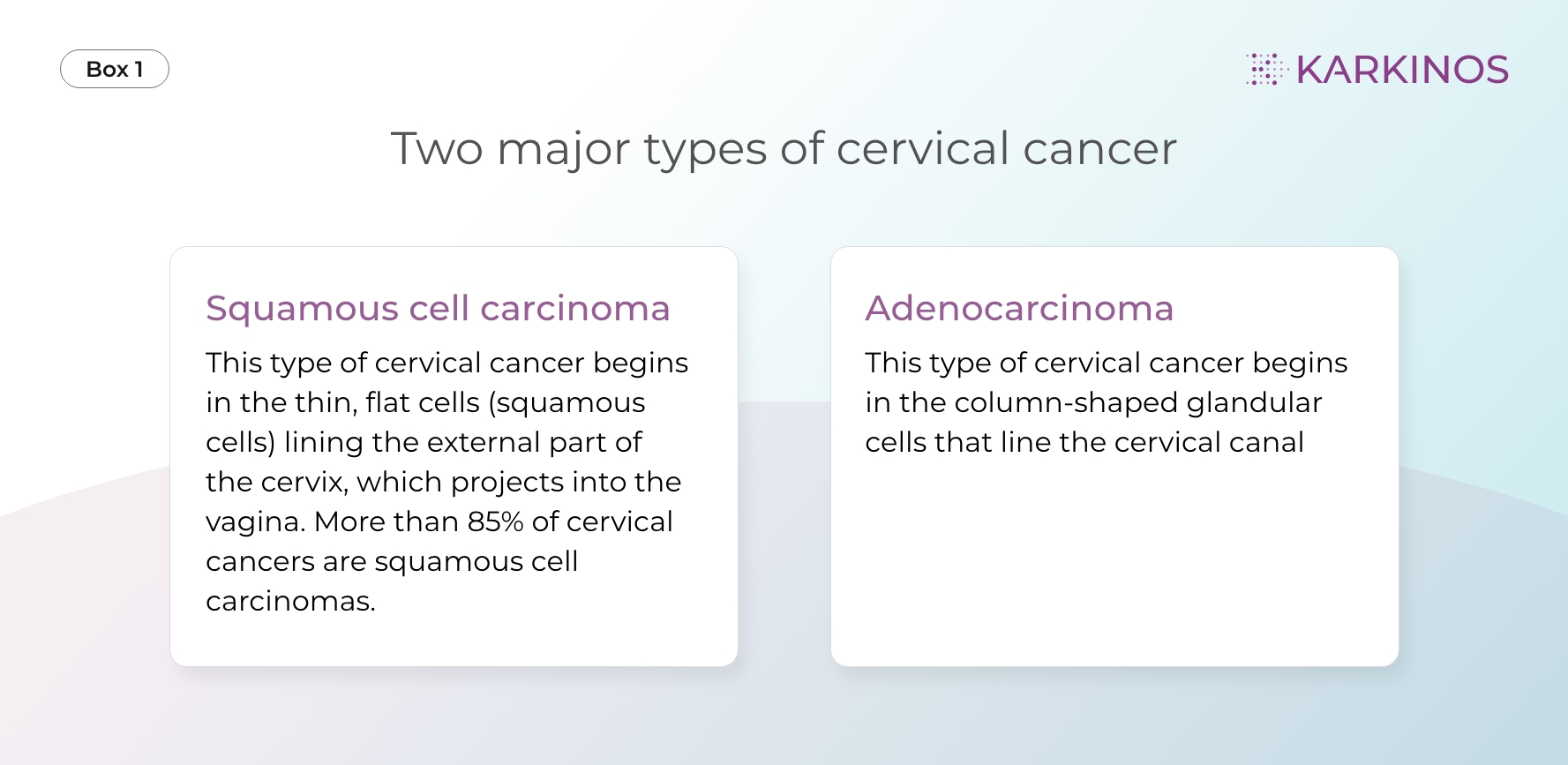Click '(squamous' in the left card text

[567, 403]
